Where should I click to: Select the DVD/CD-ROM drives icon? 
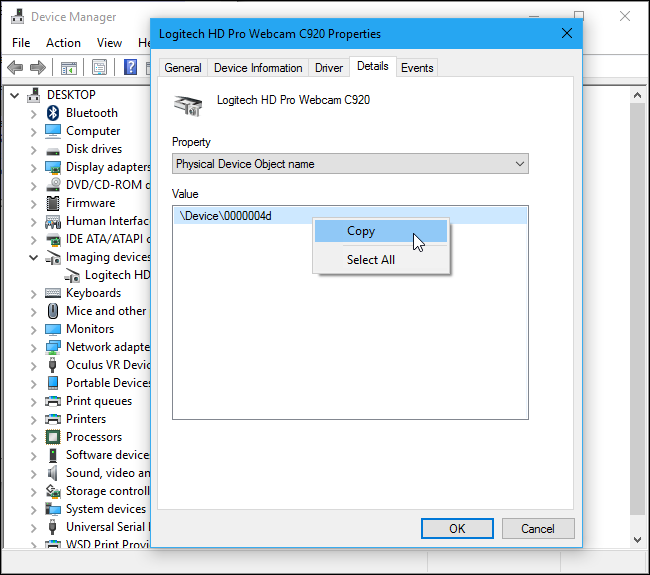point(53,185)
